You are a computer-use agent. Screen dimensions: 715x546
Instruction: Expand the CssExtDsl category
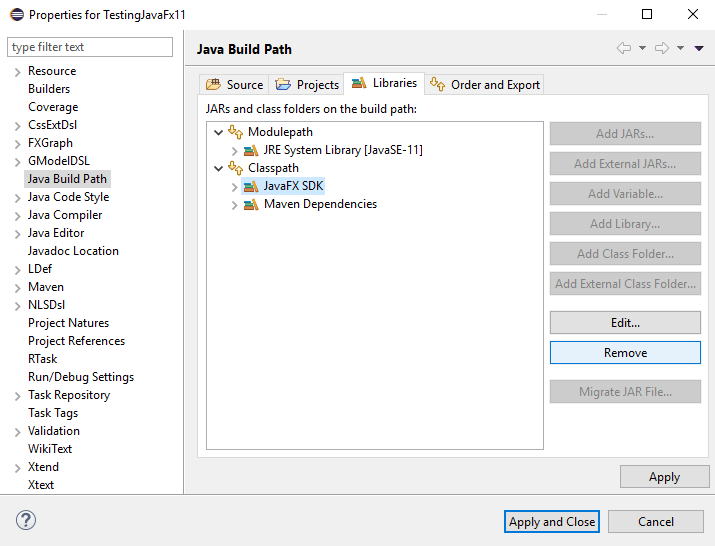pyautogui.click(x=17, y=126)
